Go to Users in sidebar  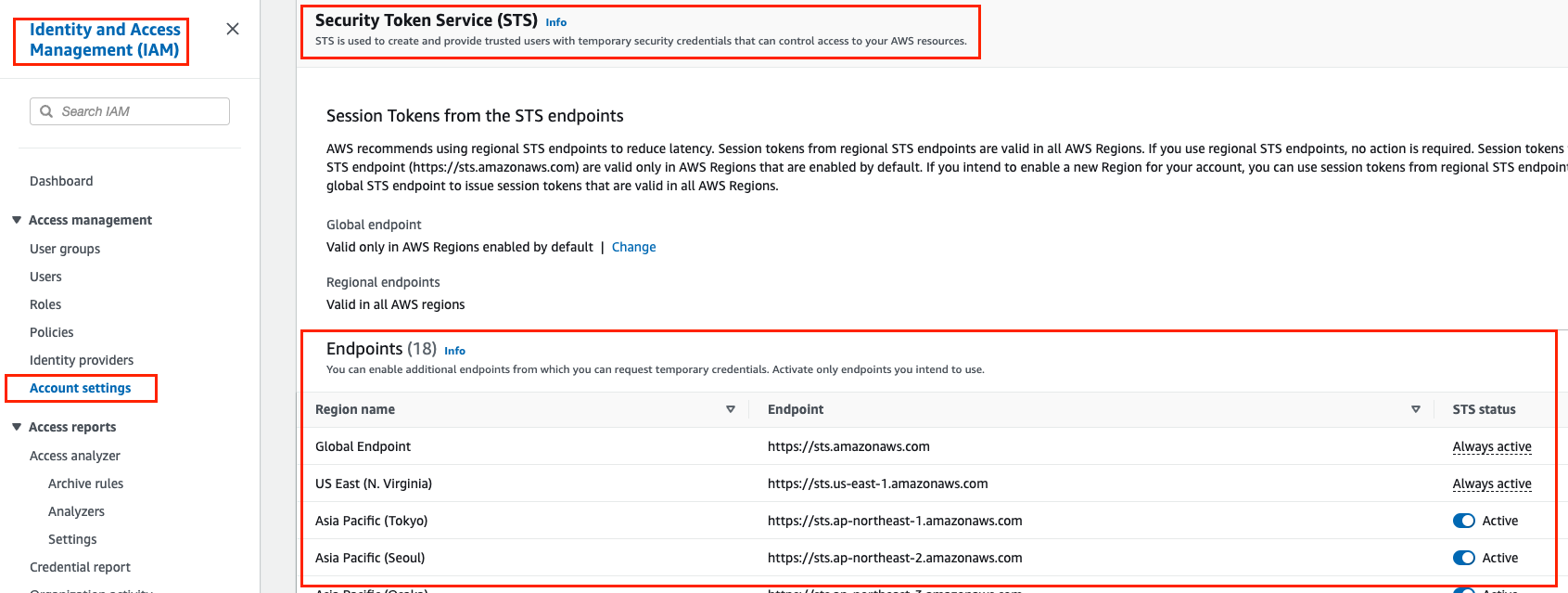(45, 277)
